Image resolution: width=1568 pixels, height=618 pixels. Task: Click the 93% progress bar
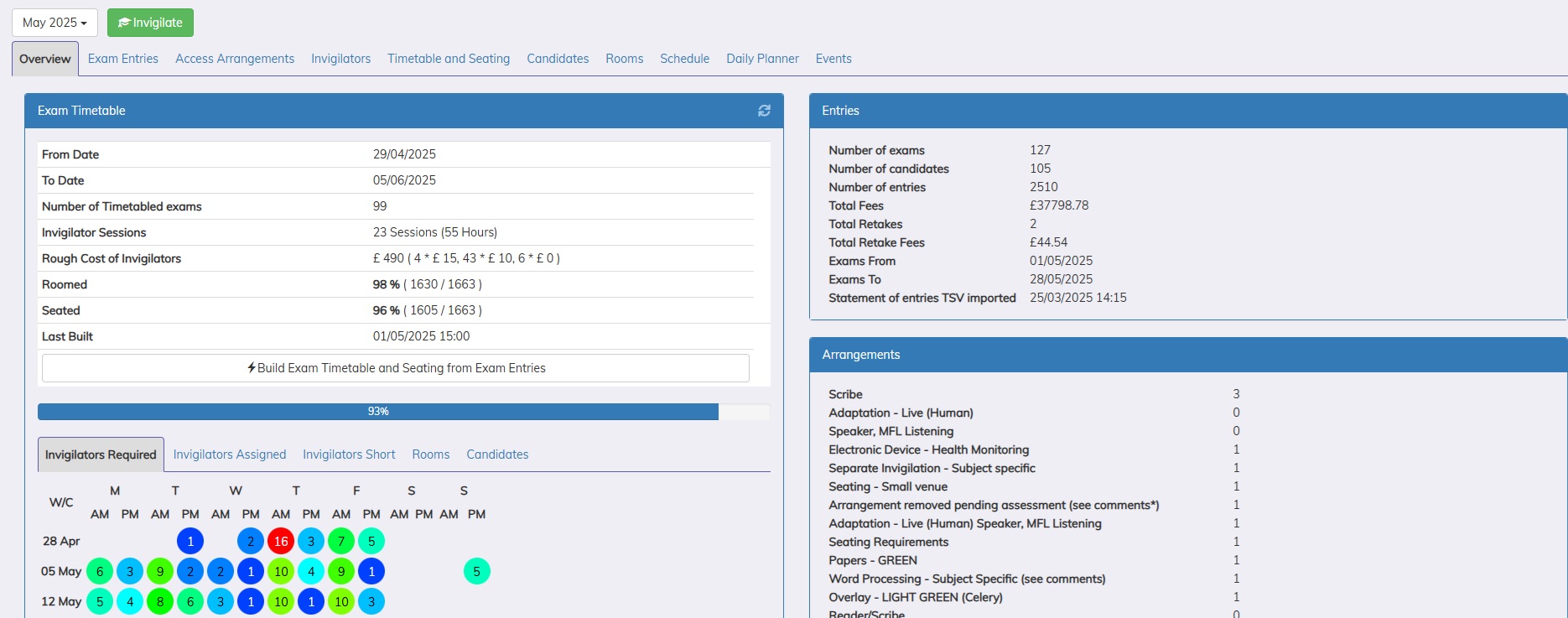tap(378, 412)
